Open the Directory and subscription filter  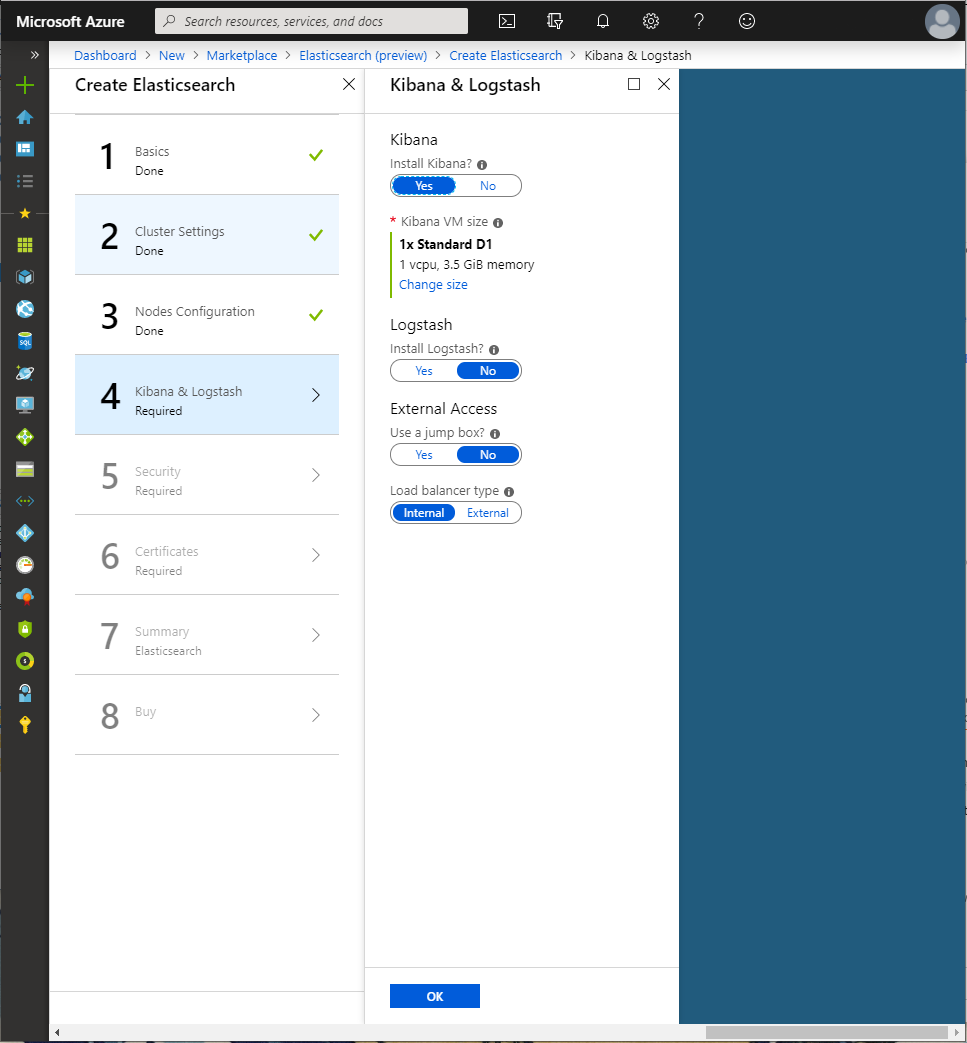[x=554, y=20]
